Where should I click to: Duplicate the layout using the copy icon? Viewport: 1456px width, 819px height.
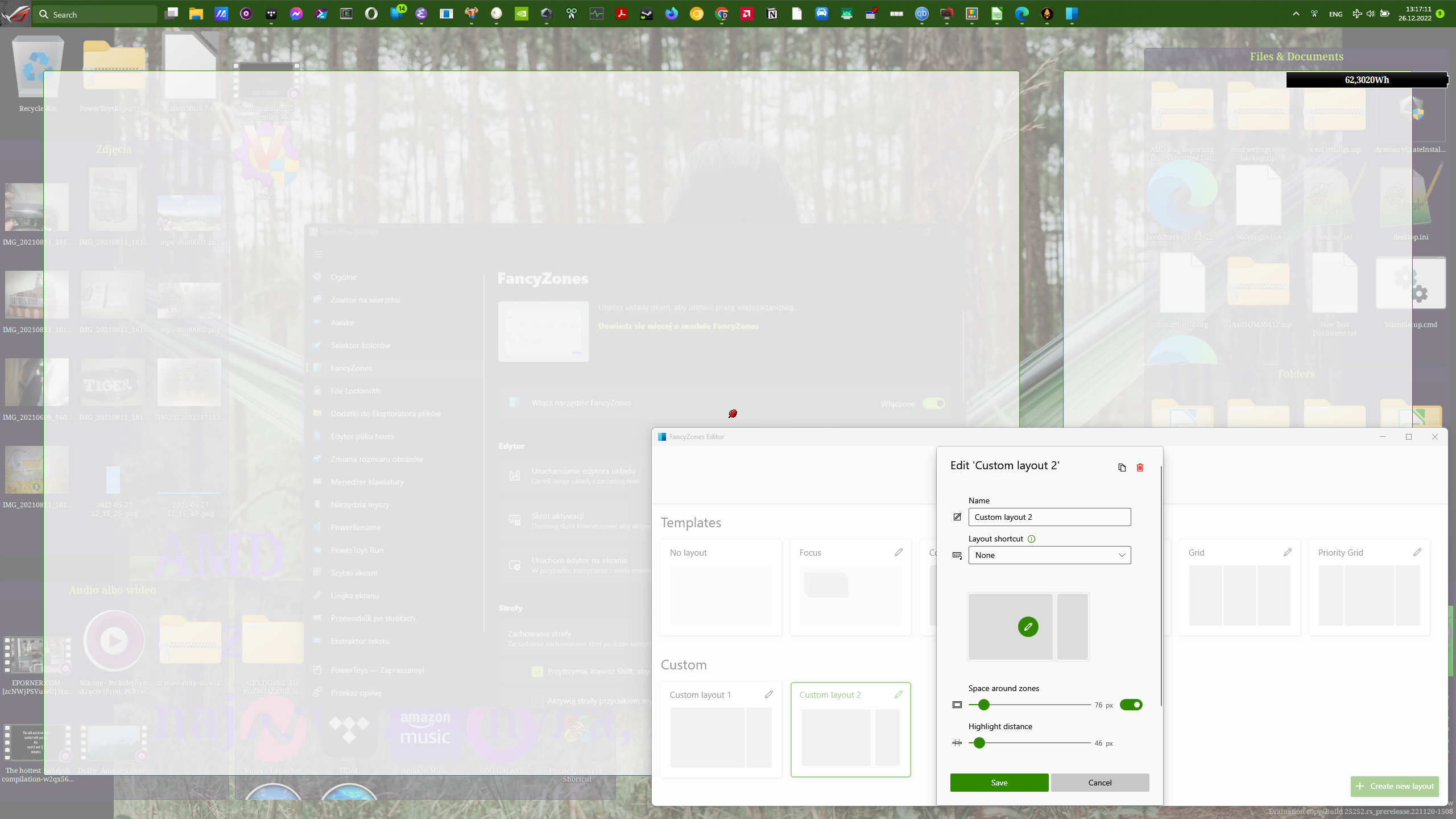coord(1121,467)
